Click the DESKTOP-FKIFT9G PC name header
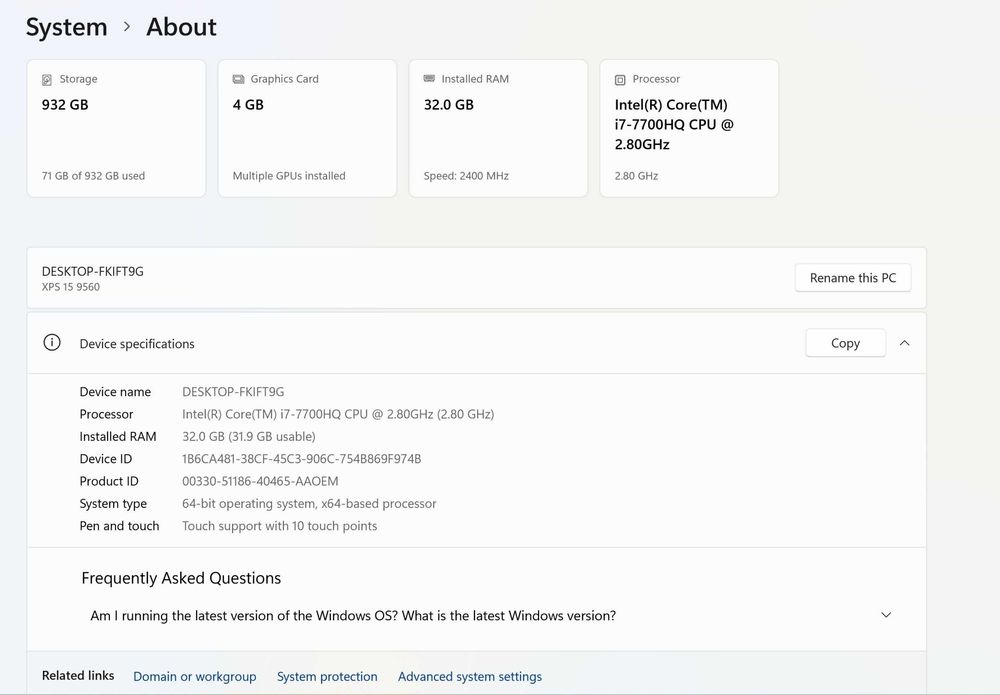 pyautogui.click(x=93, y=271)
